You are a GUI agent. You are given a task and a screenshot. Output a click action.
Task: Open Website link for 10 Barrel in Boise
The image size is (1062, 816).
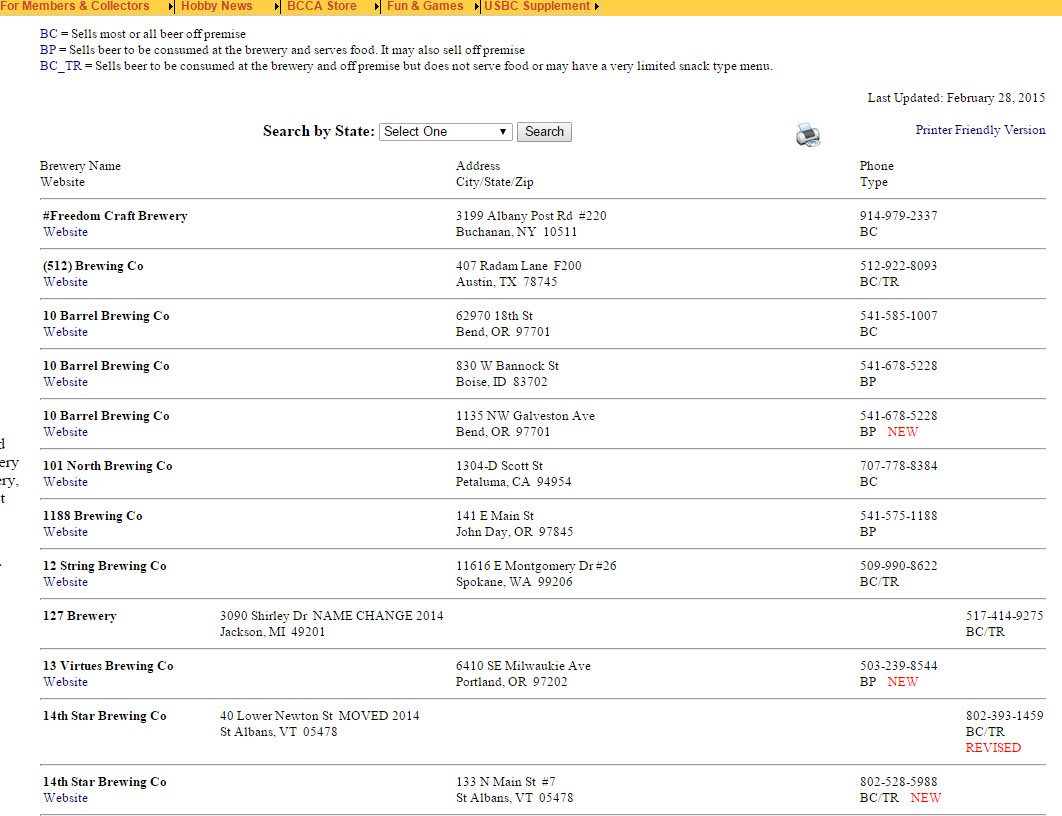(66, 382)
